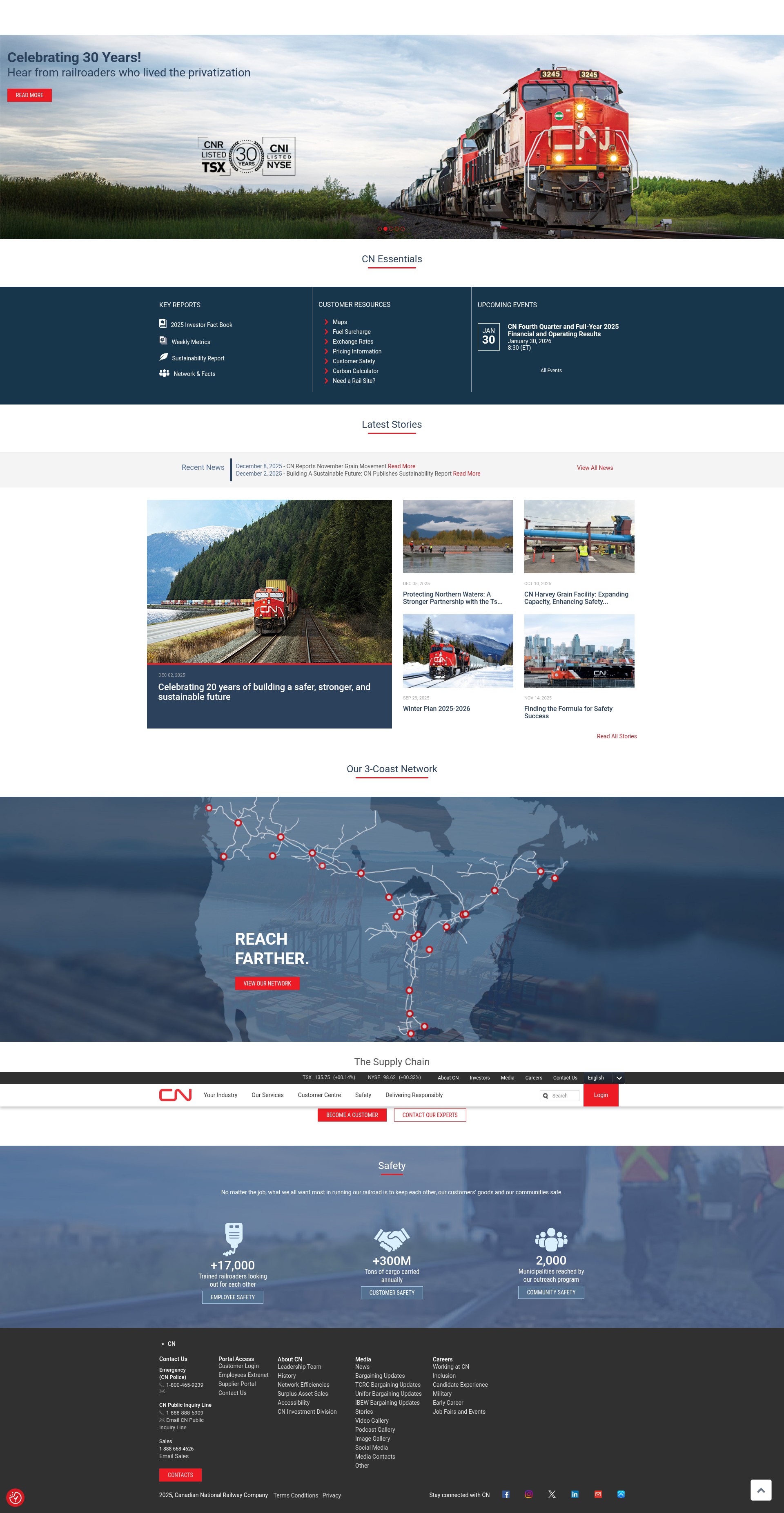The width and height of the screenshot is (784, 1513).
Task: Click the community people icon above 2,000
Action: tap(551, 1239)
